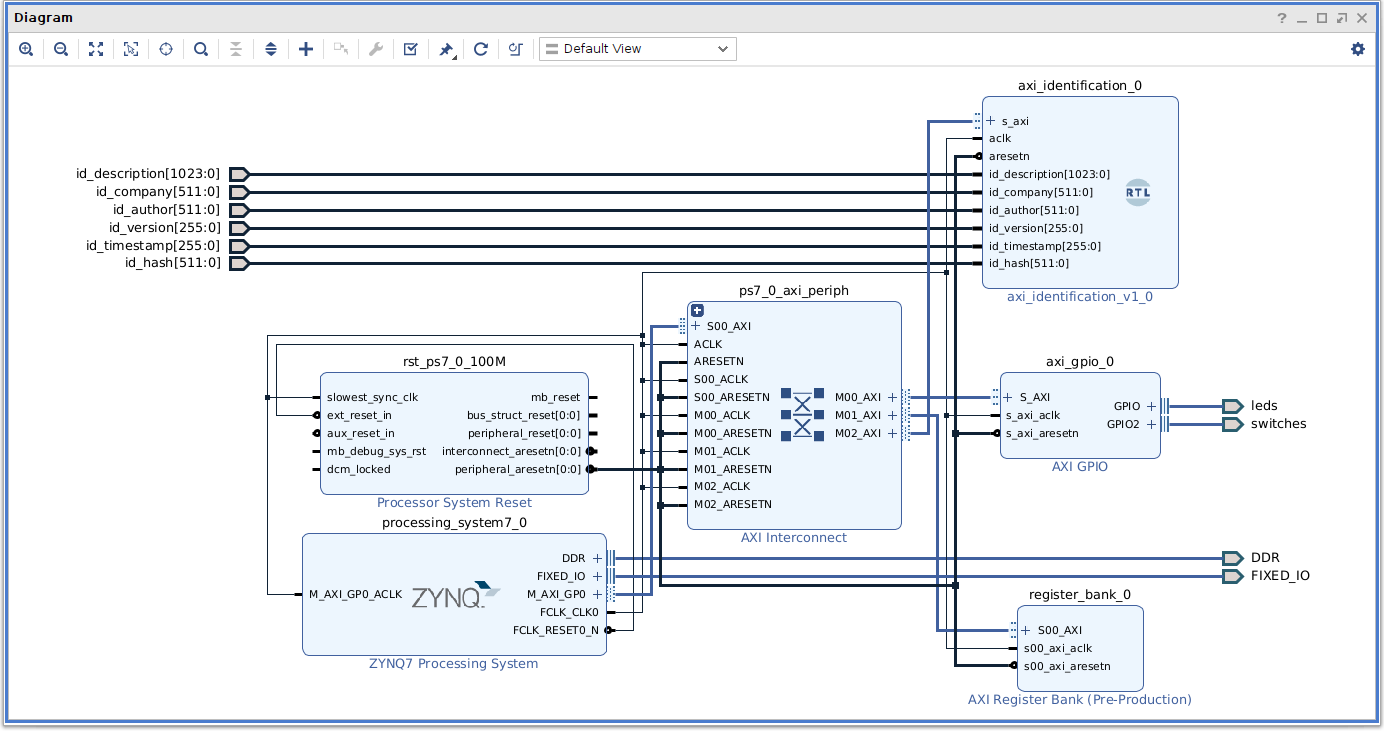1384x731 pixels.
Task: Toggle the pin toolbar button
Action: (447, 49)
